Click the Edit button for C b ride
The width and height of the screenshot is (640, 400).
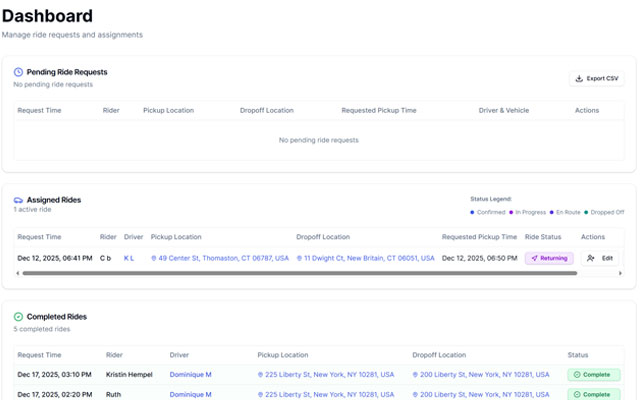click(600, 258)
